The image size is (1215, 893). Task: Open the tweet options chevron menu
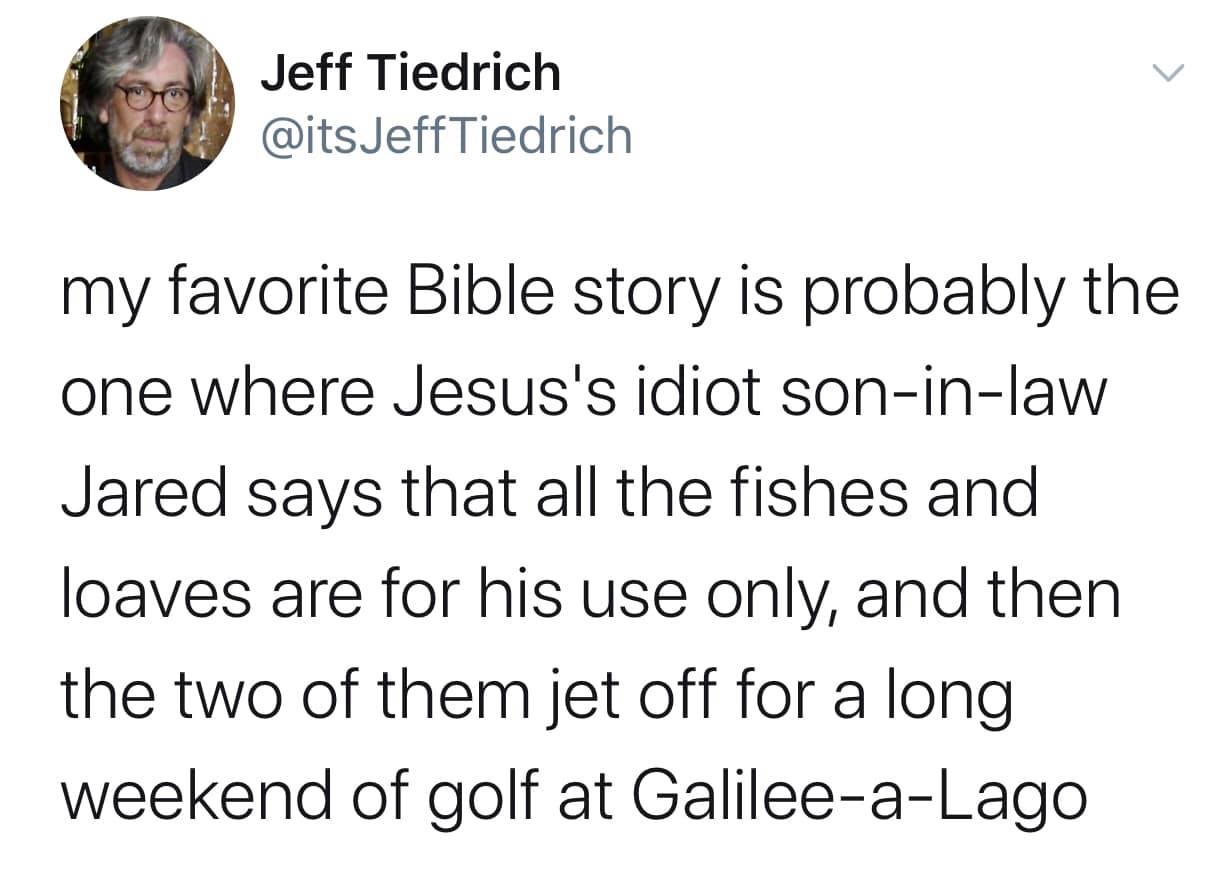pyautogui.click(x=1166, y=74)
